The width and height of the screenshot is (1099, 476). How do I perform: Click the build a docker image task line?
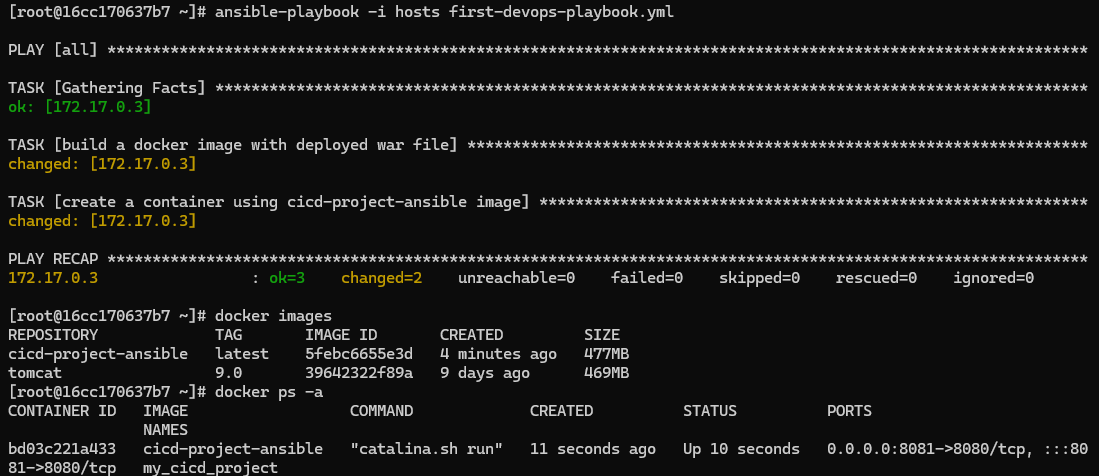point(232,145)
